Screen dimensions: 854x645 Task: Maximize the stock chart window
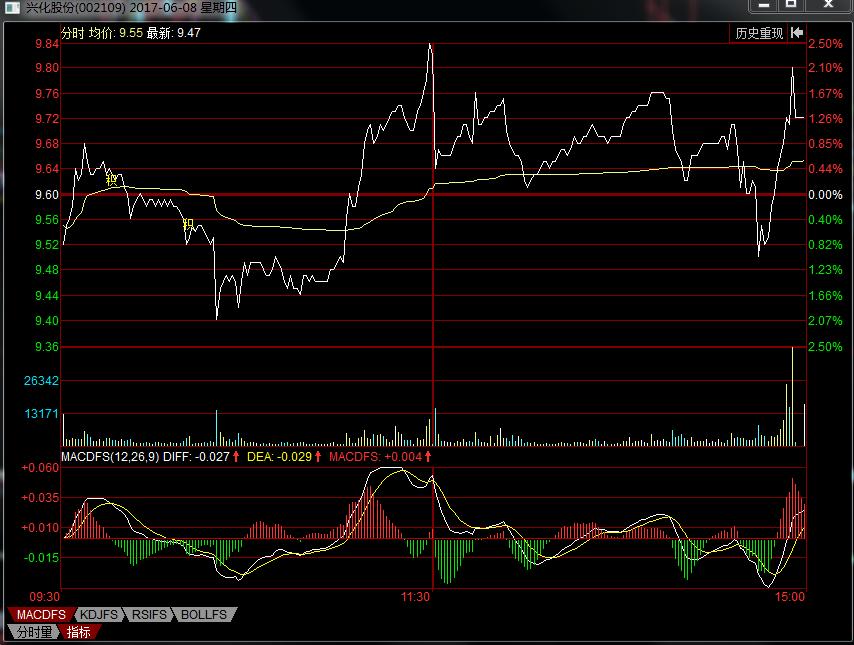791,6
